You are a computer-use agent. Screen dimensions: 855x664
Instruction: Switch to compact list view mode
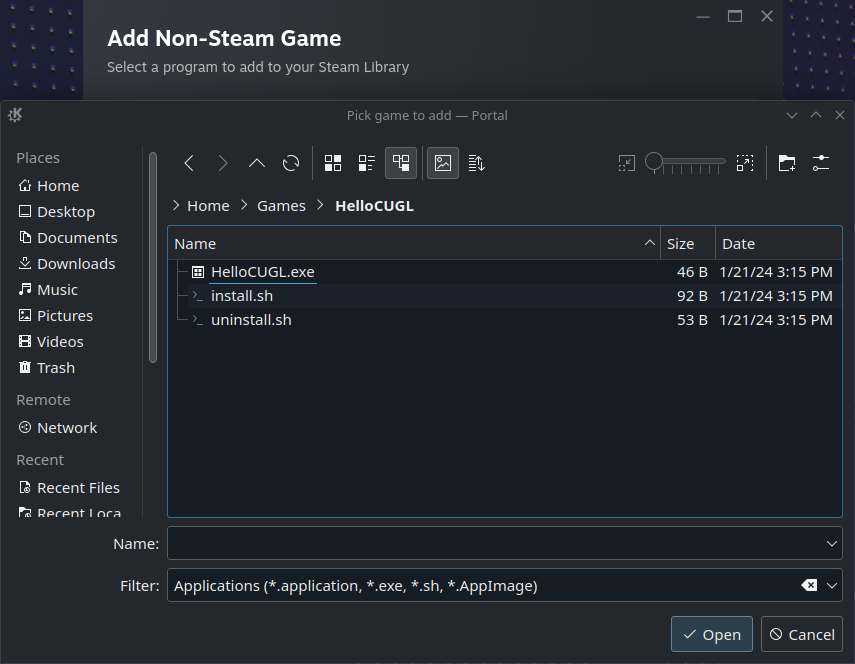pos(367,163)
